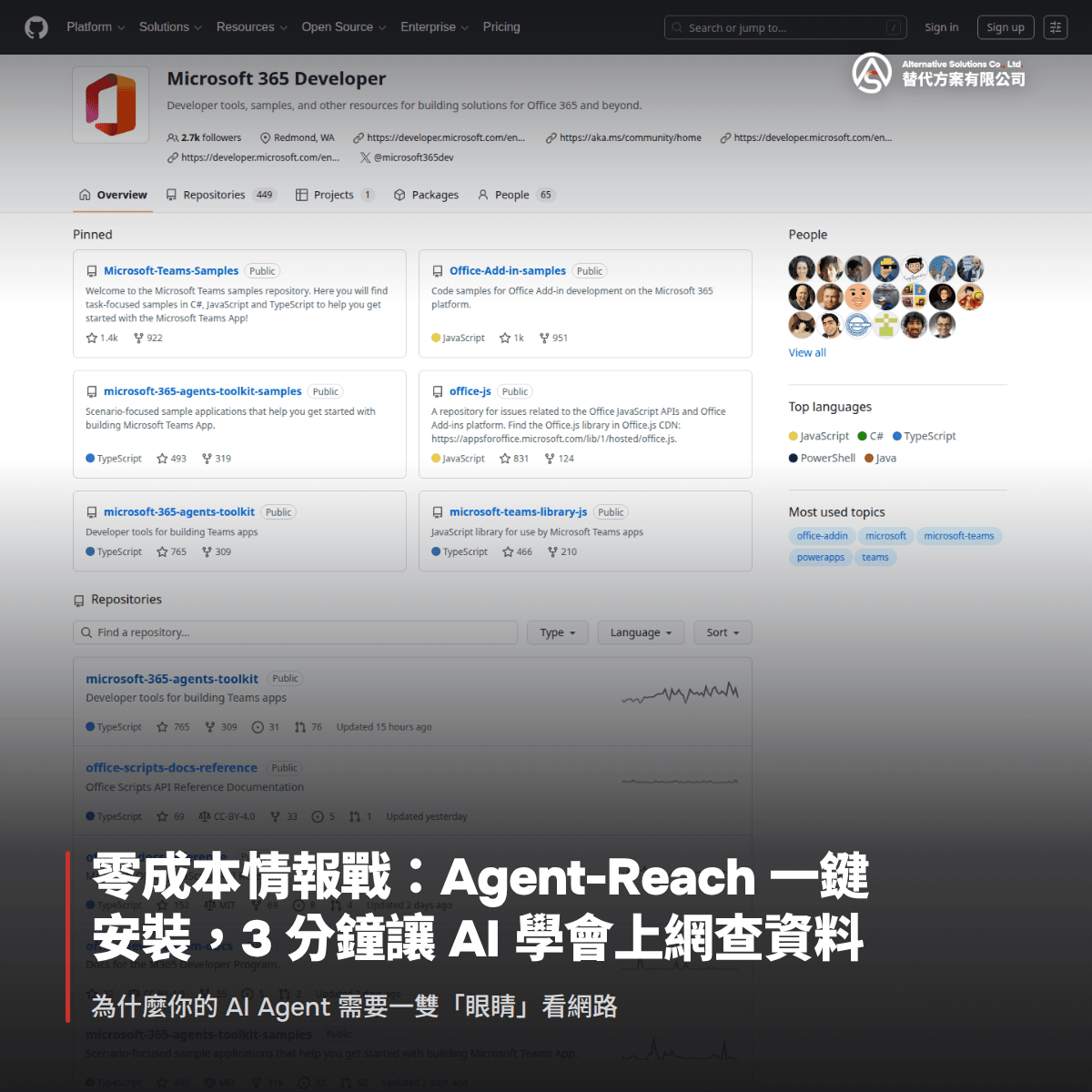Click star count 466 on microsoft-teams-library-js
The height and width of the screenshot is (1092, 1092).
517,551
